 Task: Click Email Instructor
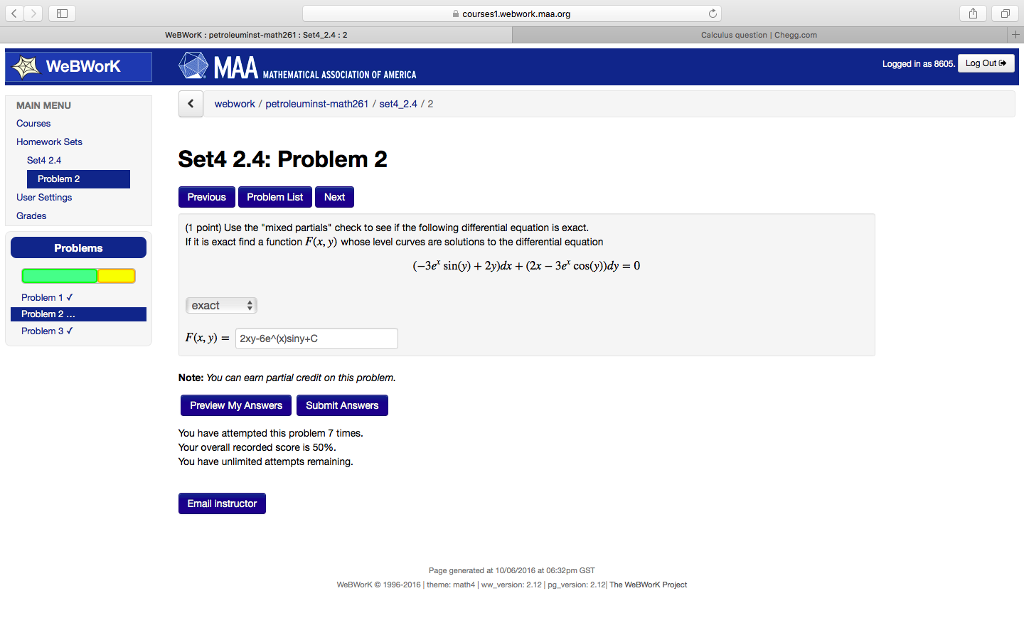coord(221,503)
